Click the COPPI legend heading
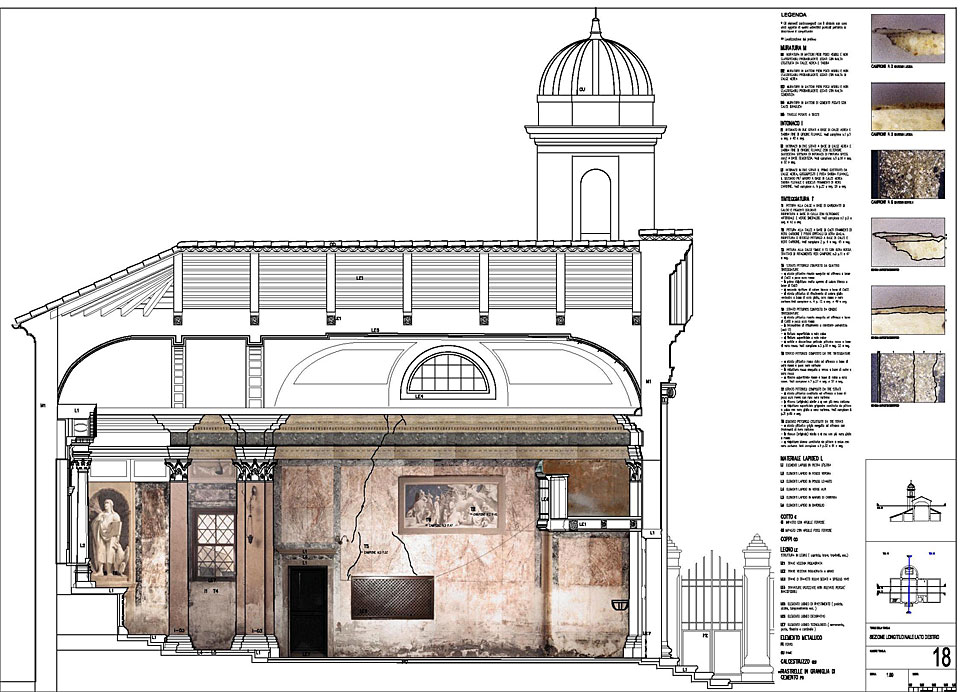The height and width of the screenshot is (692, 960). [790, 538]
